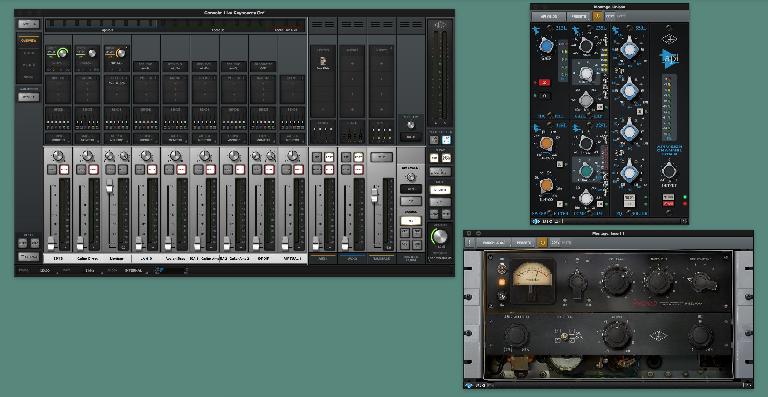Click the lit white button in control room section
This screenshot has height=397, width=768.
pos(410,221)
